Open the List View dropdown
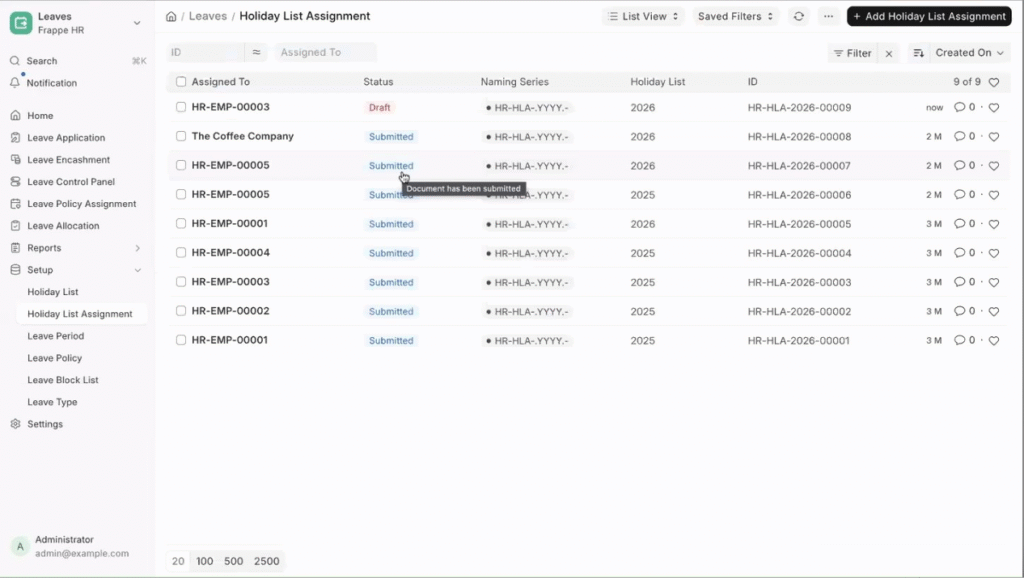 click(644, 16)
